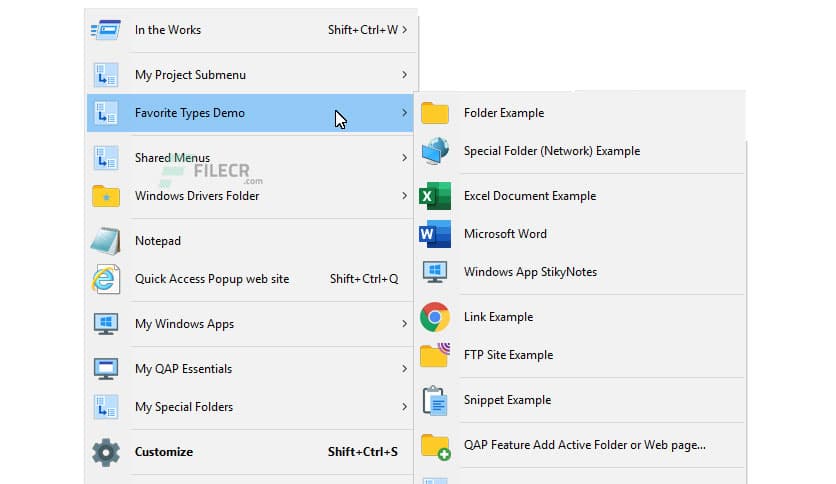Image resolution: width=836 pixels, height=484 pixels.
Task: Click the Add Active Folder plus-folder icon
Action: coord(435,446)
